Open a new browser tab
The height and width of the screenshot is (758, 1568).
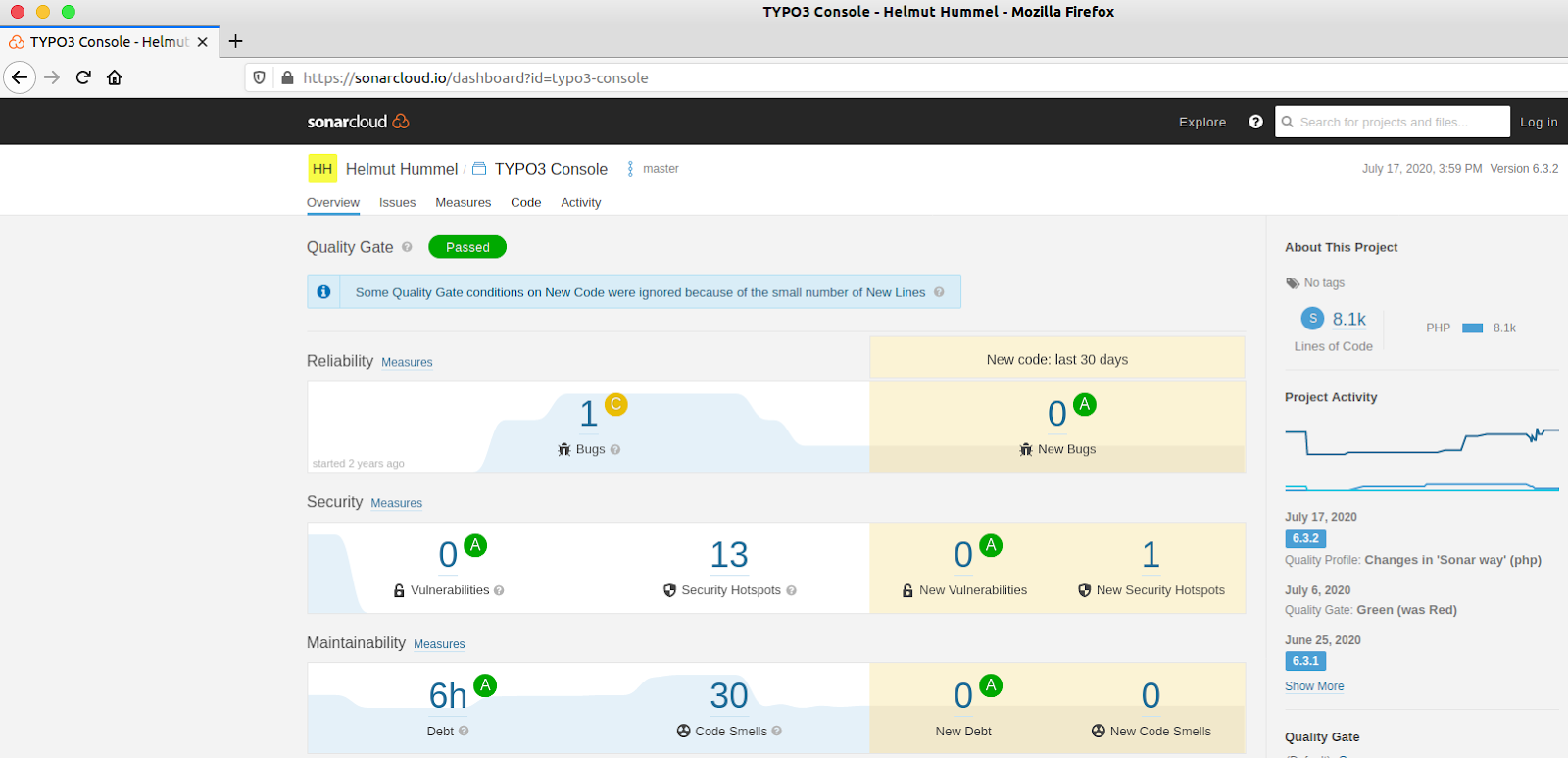tap(235, 41)
